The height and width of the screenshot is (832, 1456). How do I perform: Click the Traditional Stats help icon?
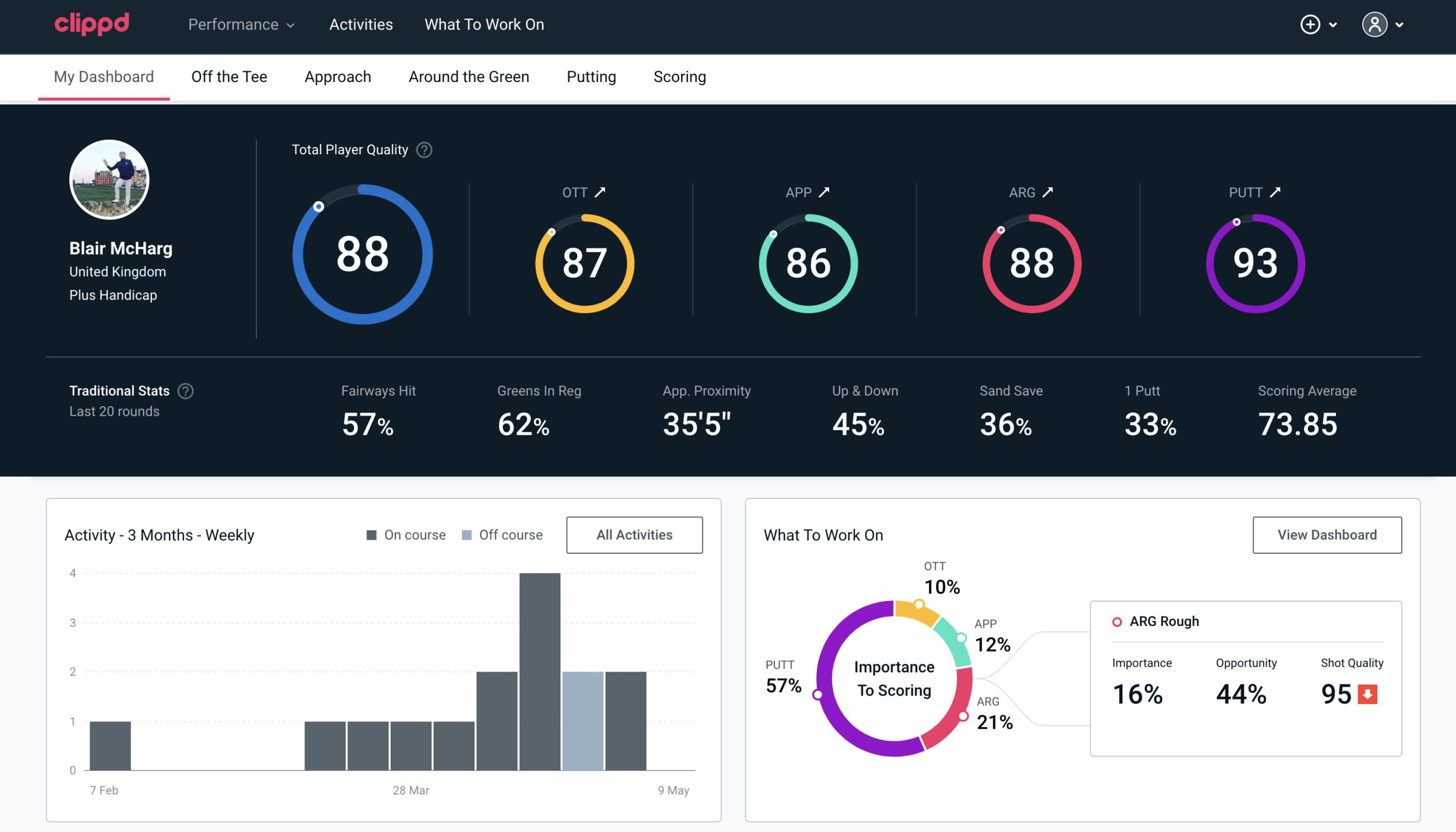pos(186,391)
